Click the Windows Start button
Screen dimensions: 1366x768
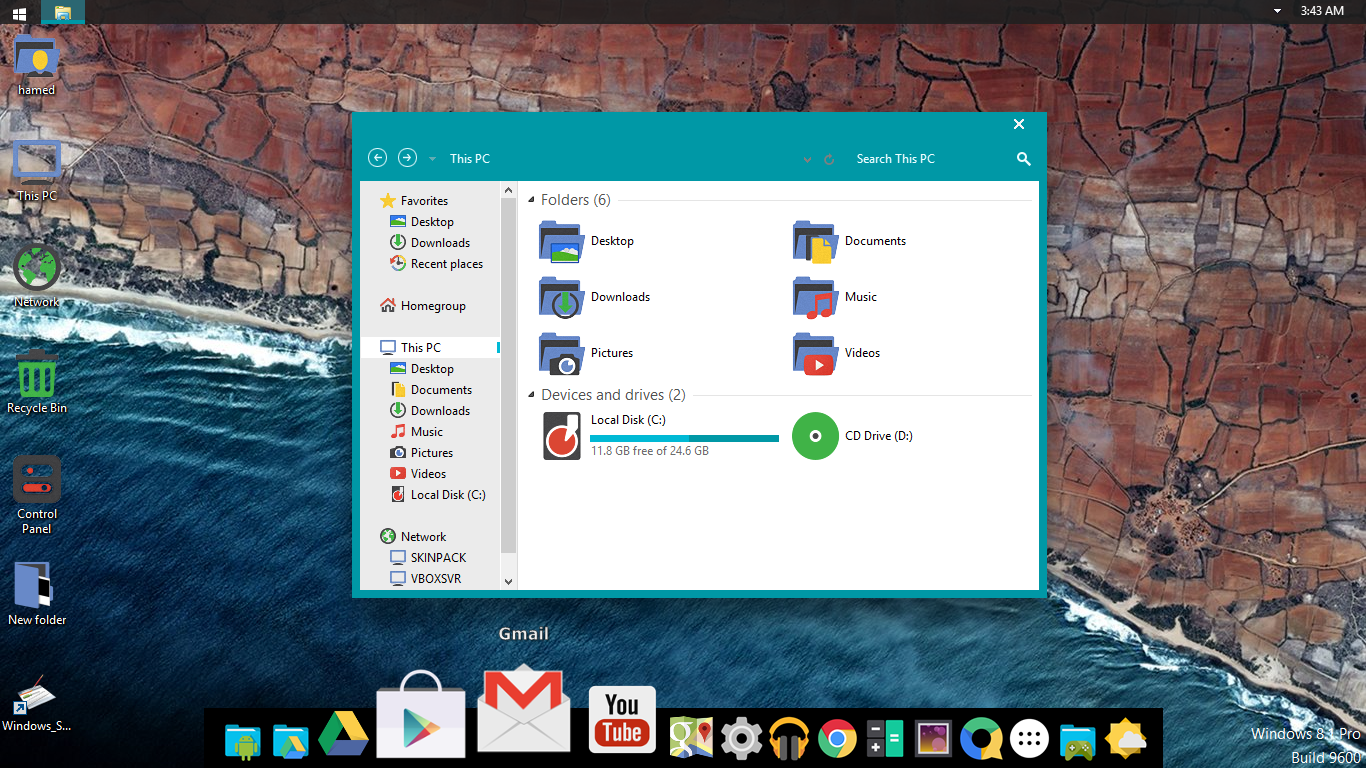pos(19,12)
